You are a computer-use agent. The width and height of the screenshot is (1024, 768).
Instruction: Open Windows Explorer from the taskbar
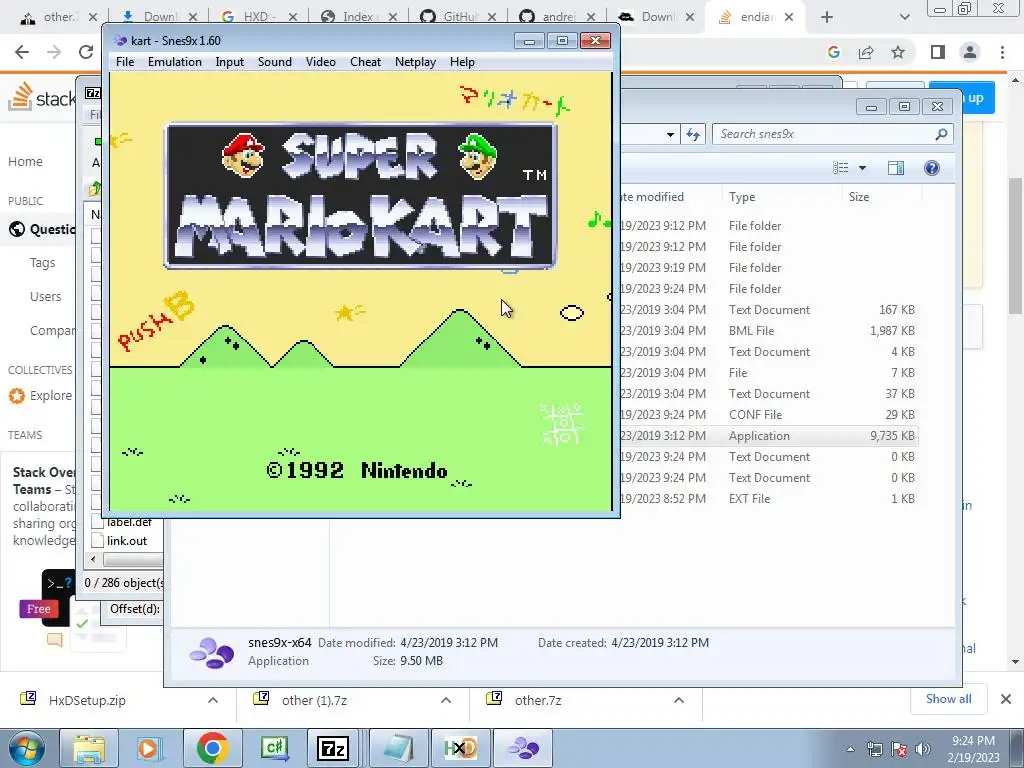89,748
